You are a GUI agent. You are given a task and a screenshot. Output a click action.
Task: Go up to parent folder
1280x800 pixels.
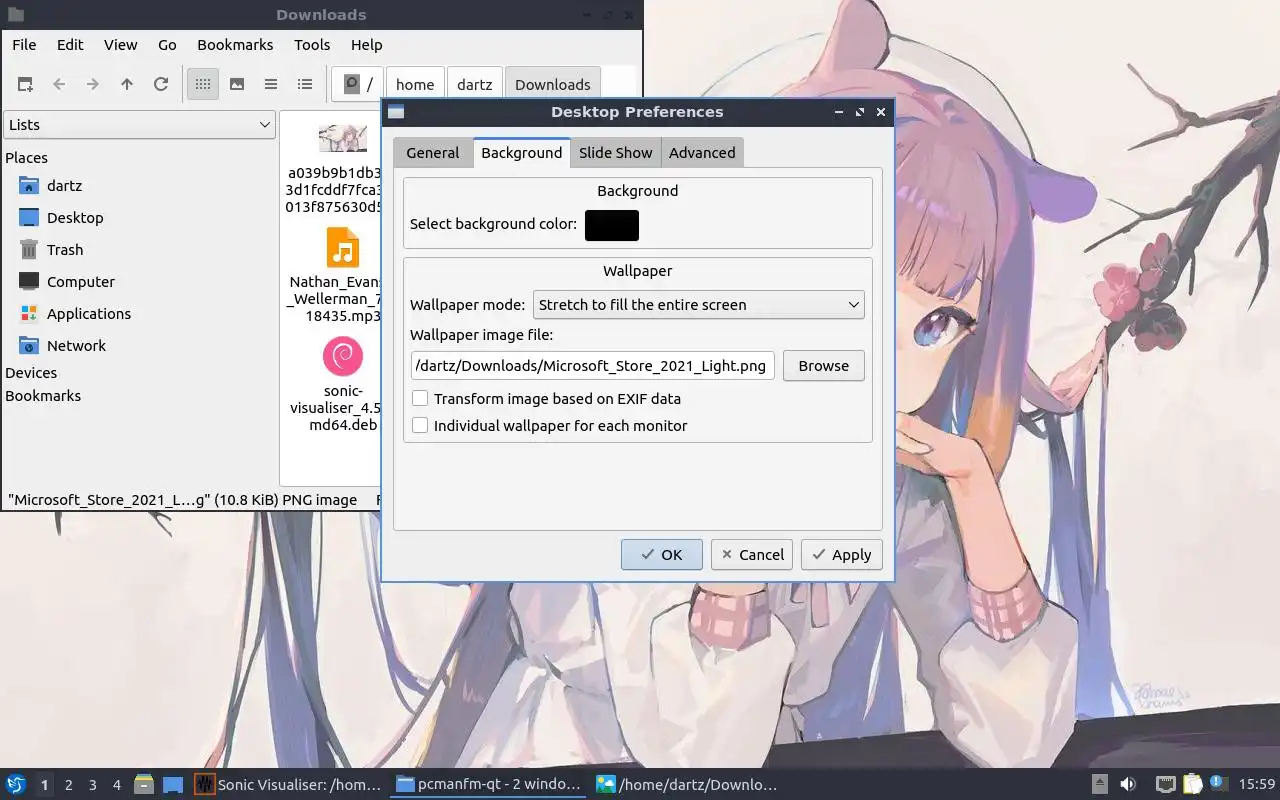pos(127,84)
